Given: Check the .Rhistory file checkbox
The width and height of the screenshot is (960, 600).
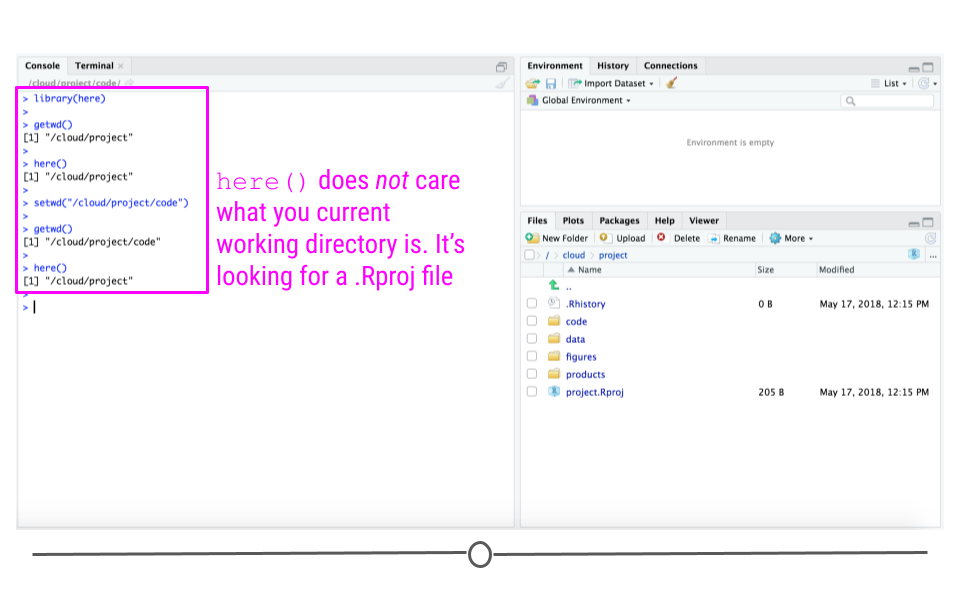Looking at the screenshot, I should pos(531,303).
